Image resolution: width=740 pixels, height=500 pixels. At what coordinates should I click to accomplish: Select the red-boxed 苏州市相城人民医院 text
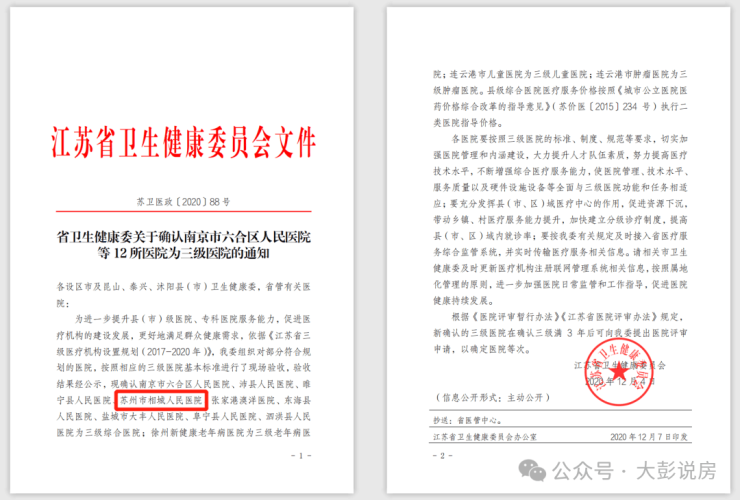point(161,400)
